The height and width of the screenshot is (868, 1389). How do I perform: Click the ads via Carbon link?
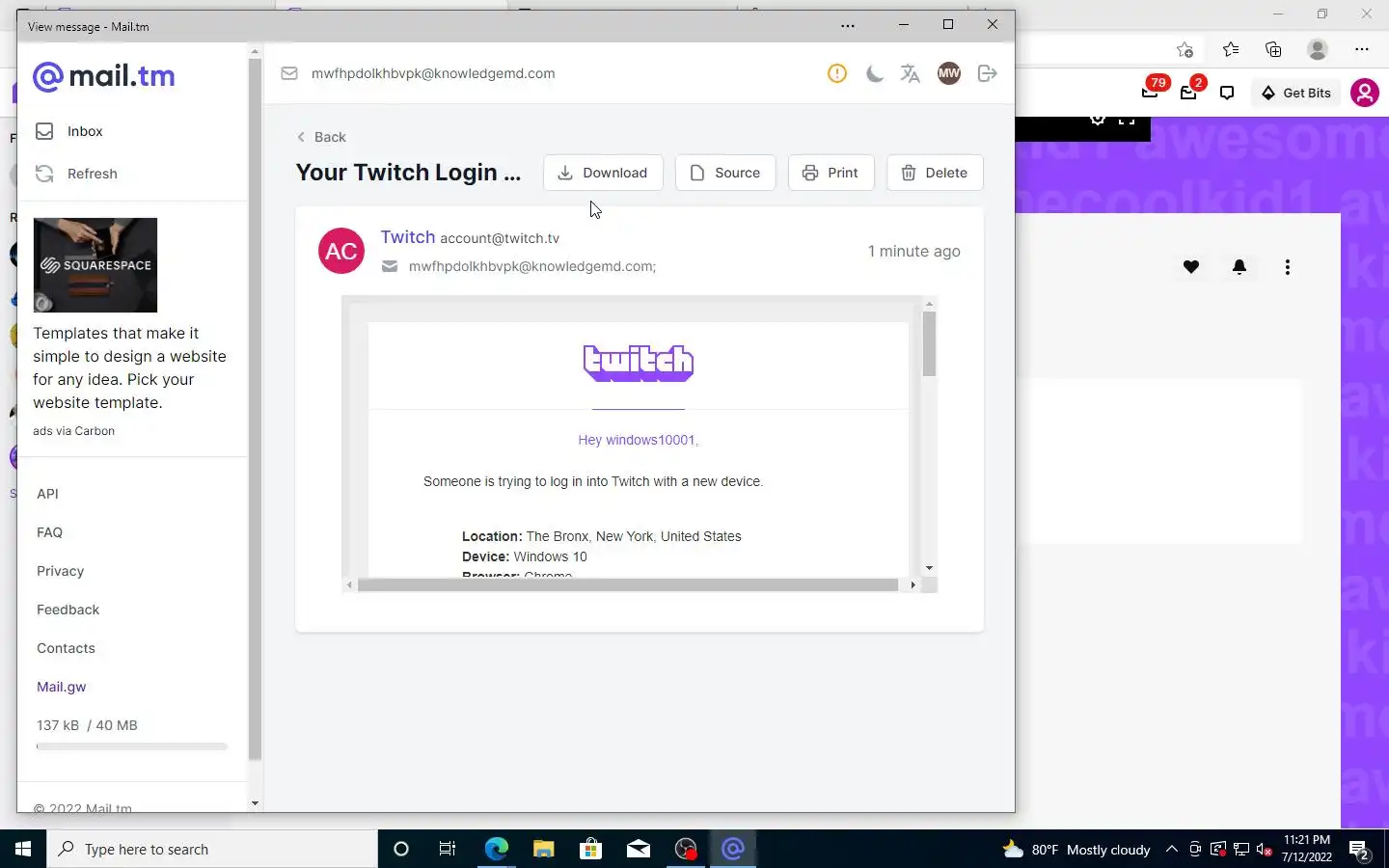click(73, 431)
